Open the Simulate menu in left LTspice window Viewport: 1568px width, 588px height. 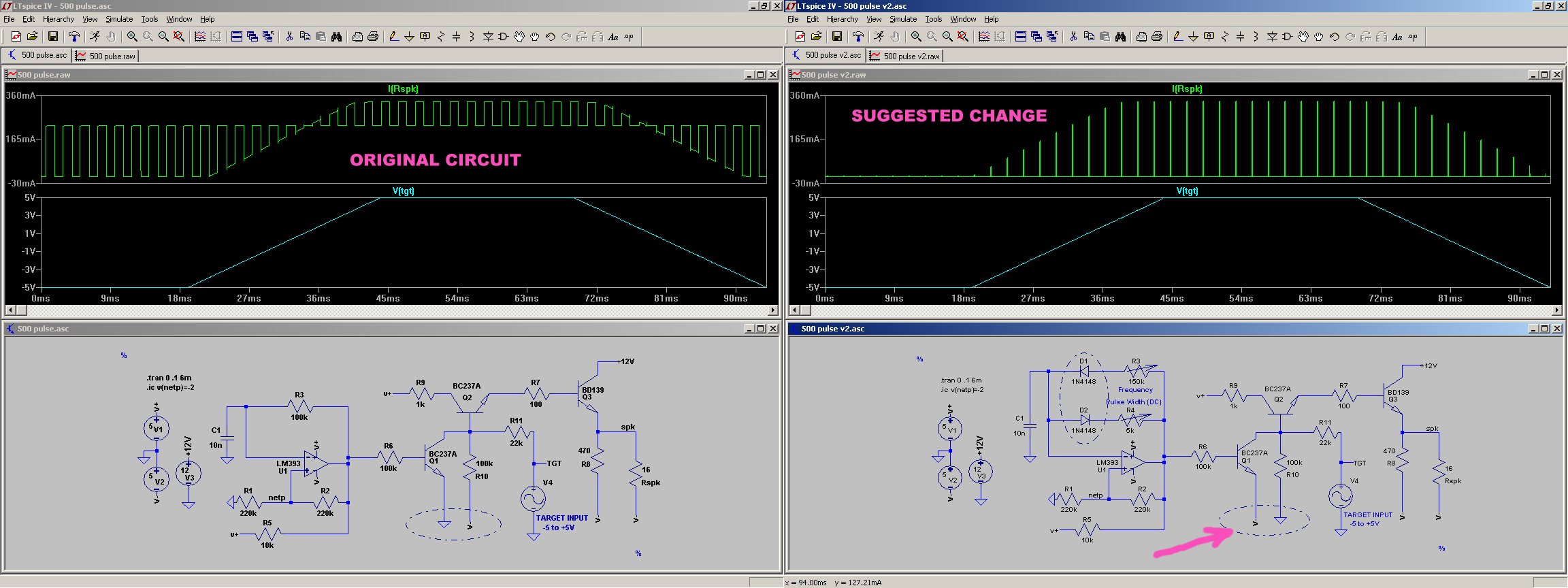point(119,19)
